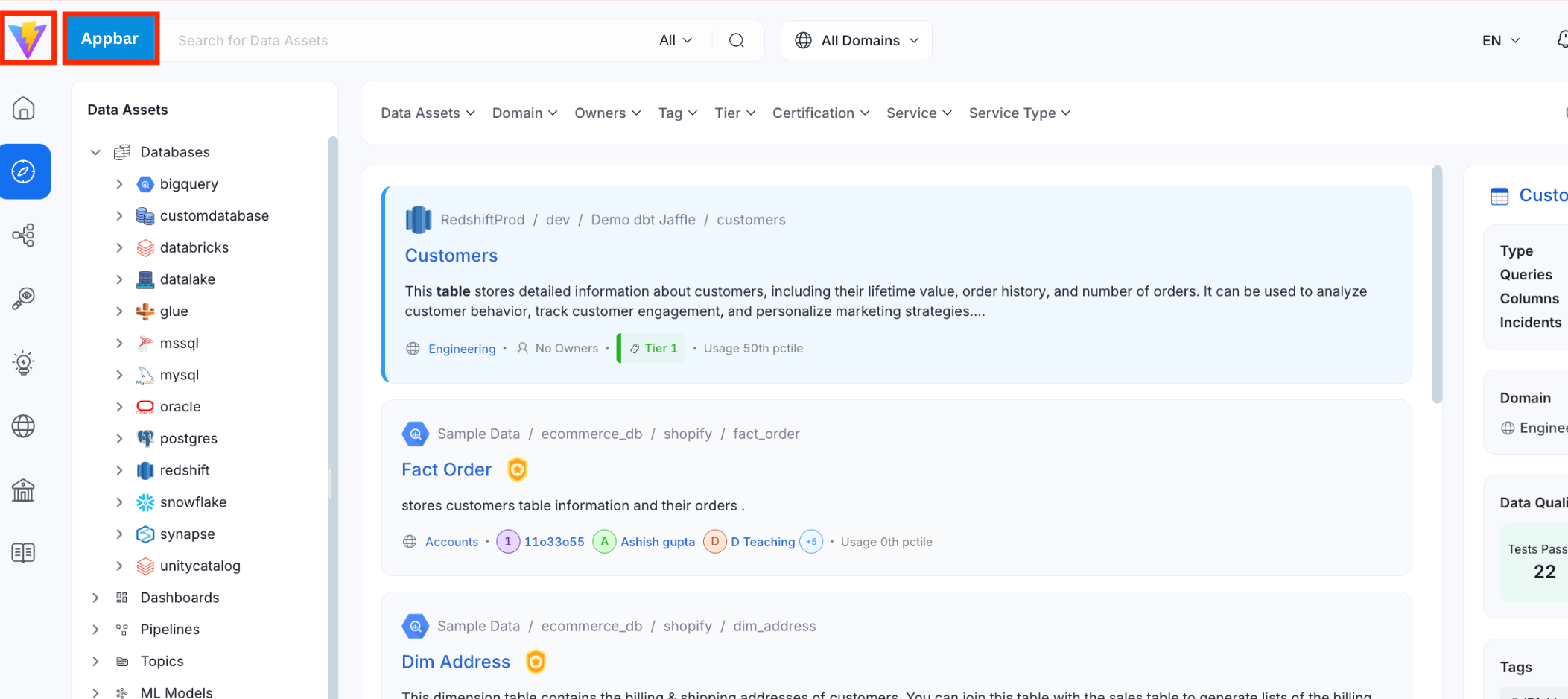
Task: Open the Certification filter dropdown
Action: click(x=821, y=113)
